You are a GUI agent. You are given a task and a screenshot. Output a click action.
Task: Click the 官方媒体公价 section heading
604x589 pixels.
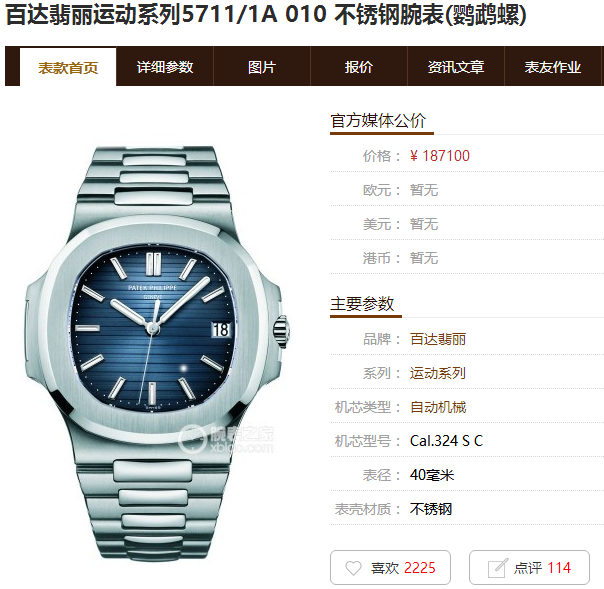click(x=378, y=121)
